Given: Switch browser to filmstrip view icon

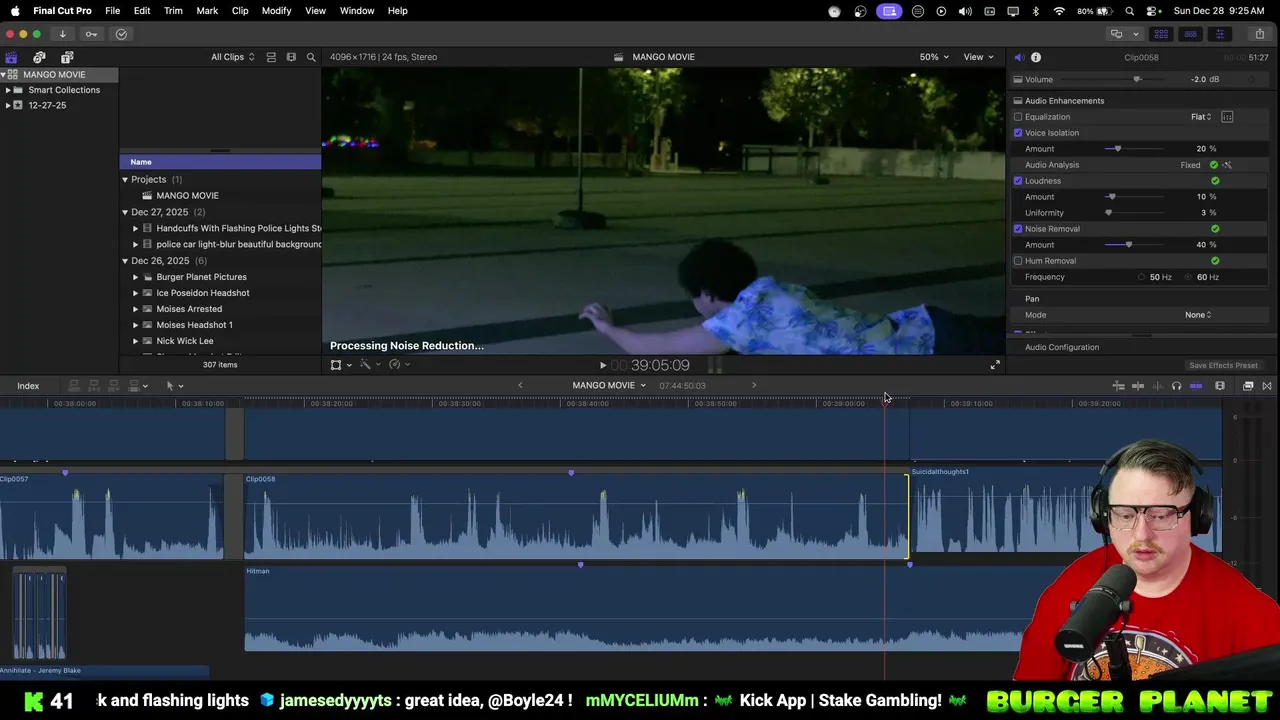Looking at the screenshot, I should coord(291,57).
